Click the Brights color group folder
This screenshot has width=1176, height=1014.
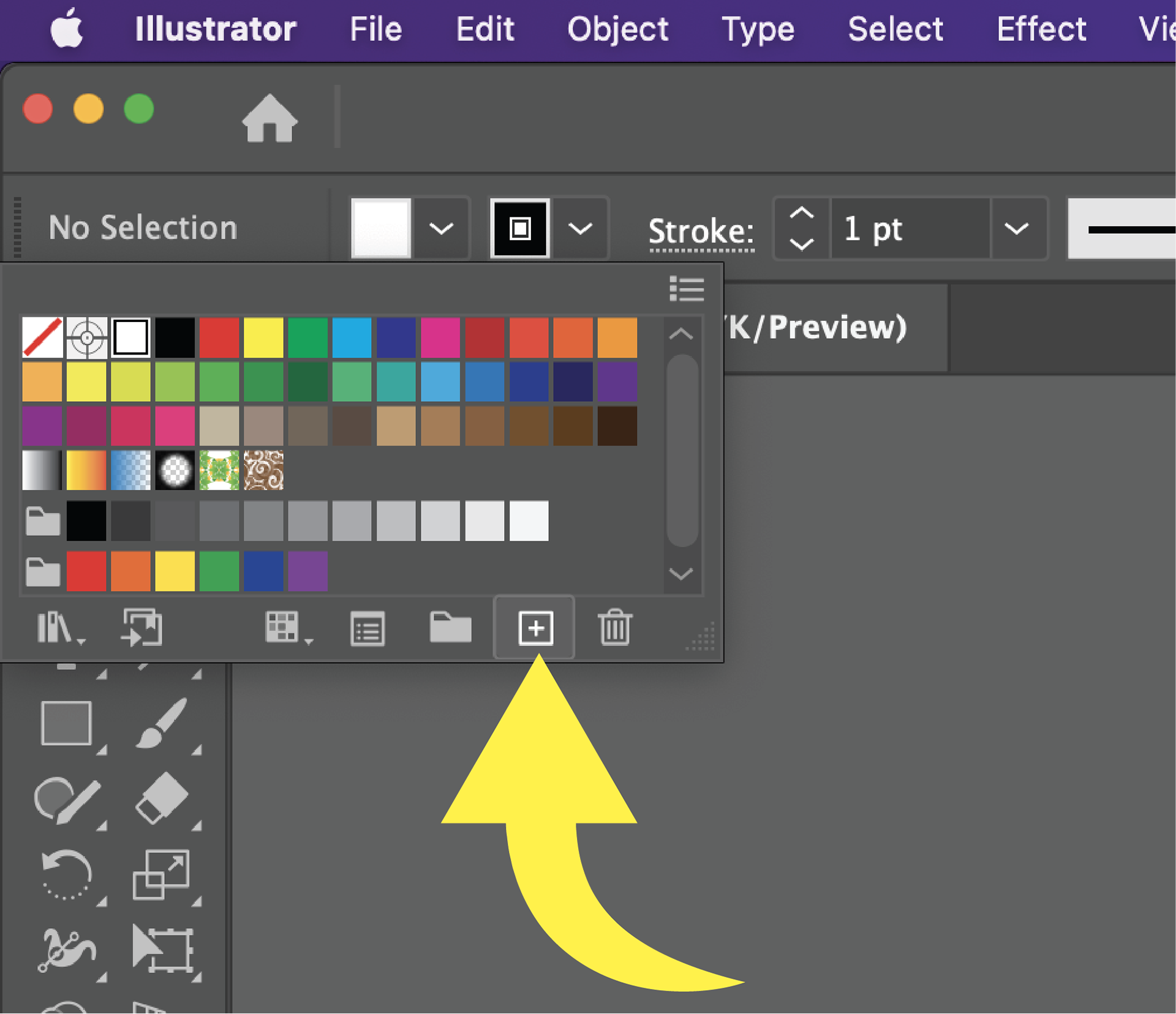pyautogui.click(x=43, y=572)
